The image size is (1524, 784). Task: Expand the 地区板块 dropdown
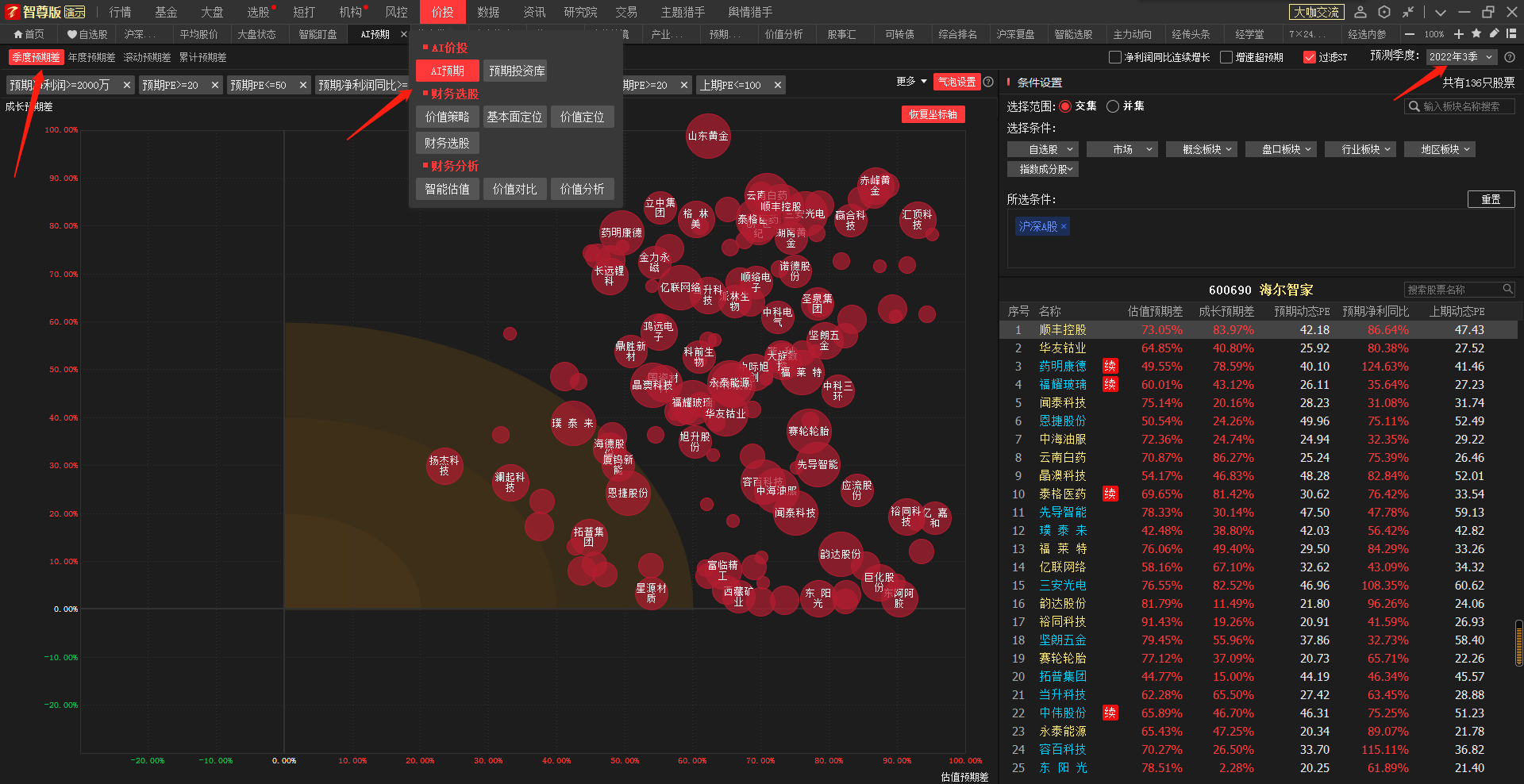(1439, 149)
